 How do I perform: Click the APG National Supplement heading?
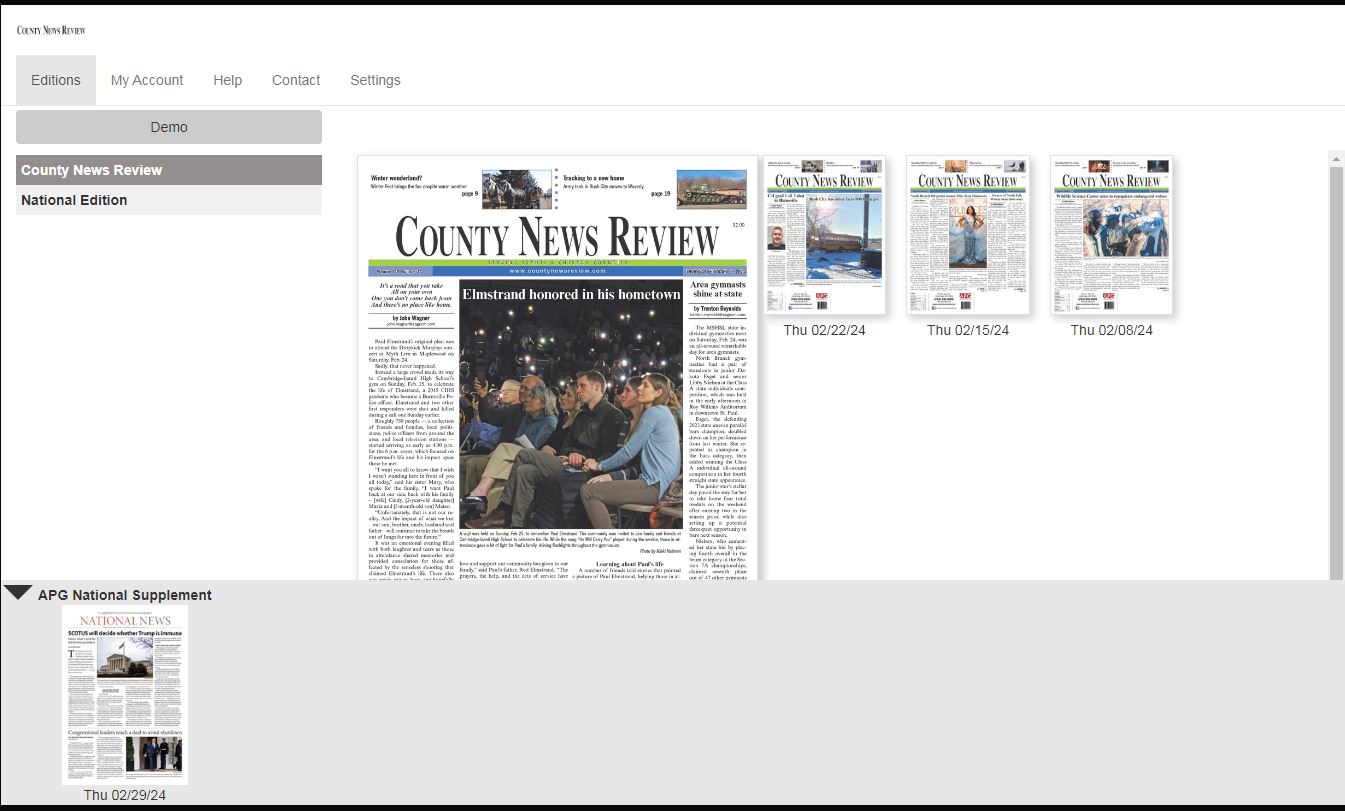tap(125, 595)
